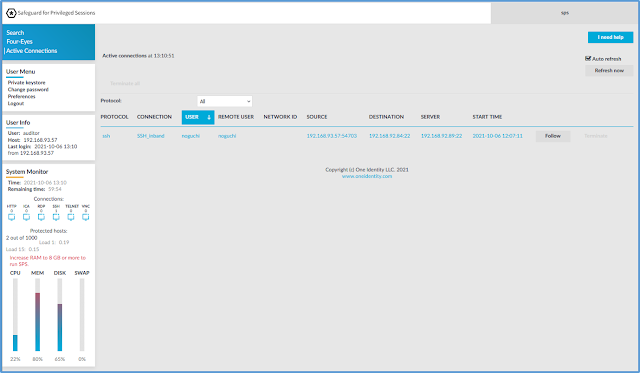Open the SSH_inband connection link
This screenshot has height=373, width=640.
click(151, 136)
